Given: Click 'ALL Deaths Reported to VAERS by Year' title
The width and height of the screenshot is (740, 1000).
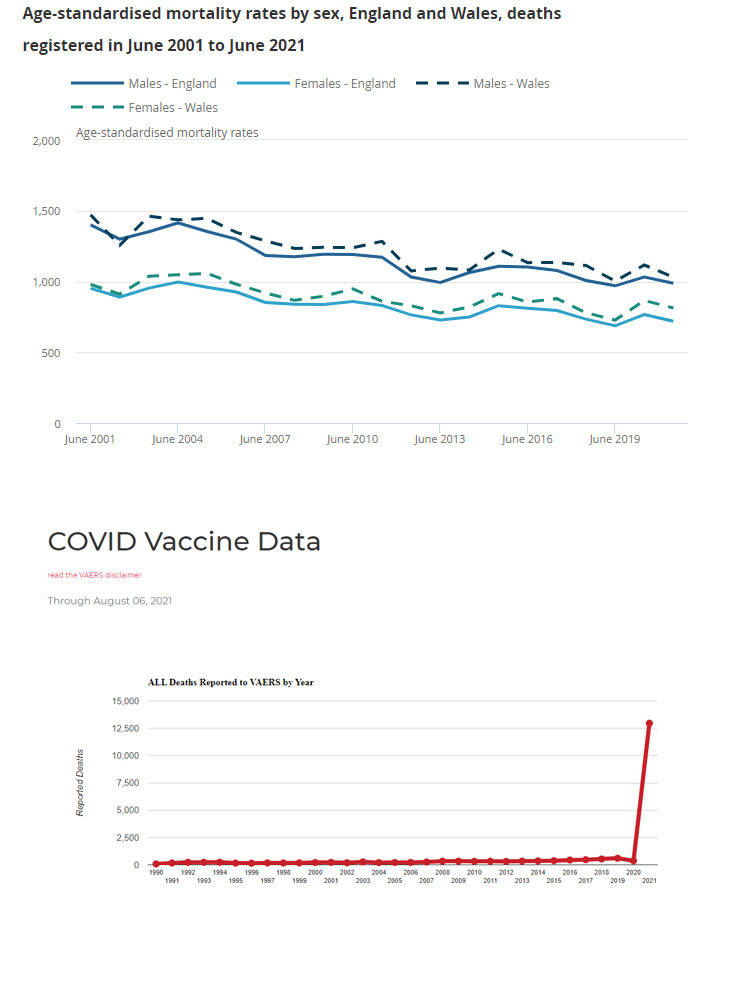Looking at the screenshot, I should coord(231,682).
